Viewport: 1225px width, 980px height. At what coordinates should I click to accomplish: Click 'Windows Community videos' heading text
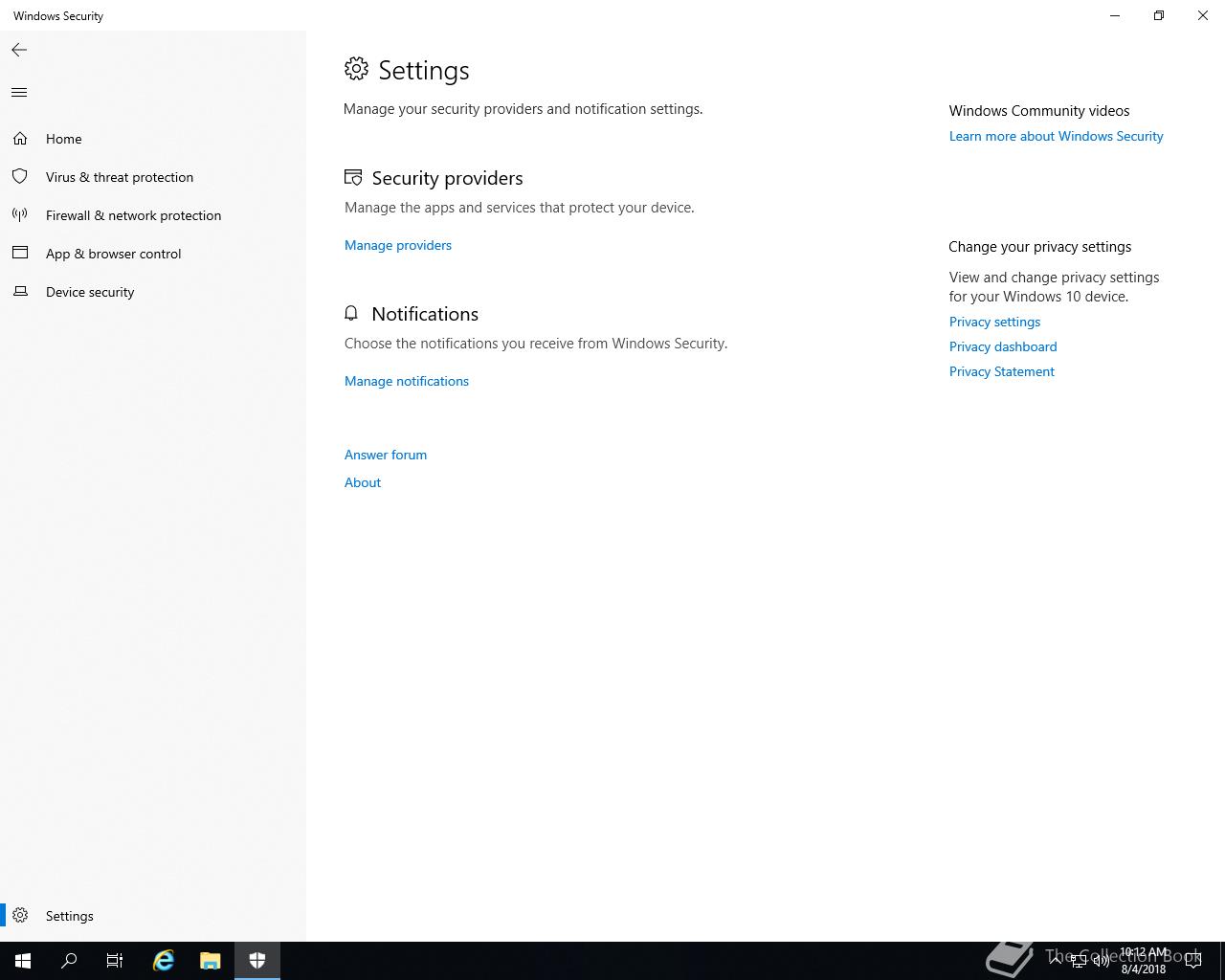coord(1039,111)
